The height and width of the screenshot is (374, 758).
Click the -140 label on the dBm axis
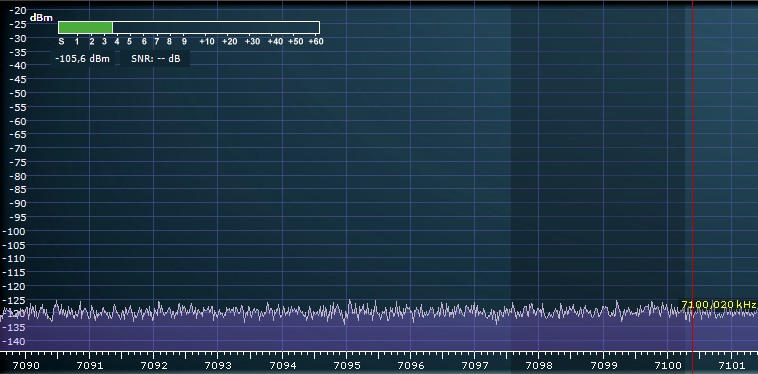click(15, 342)
